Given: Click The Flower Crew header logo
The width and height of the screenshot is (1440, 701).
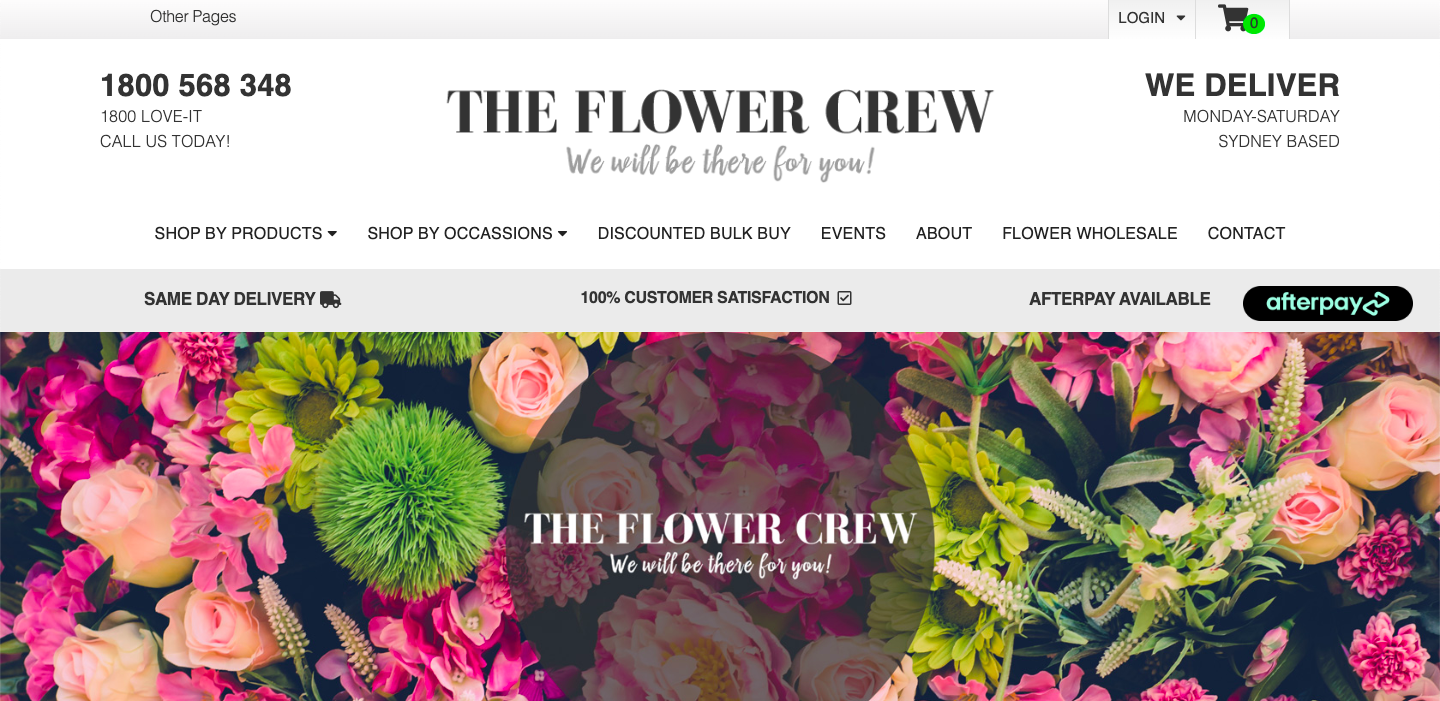Looking at the screenshot, I should tap(720, 132).
